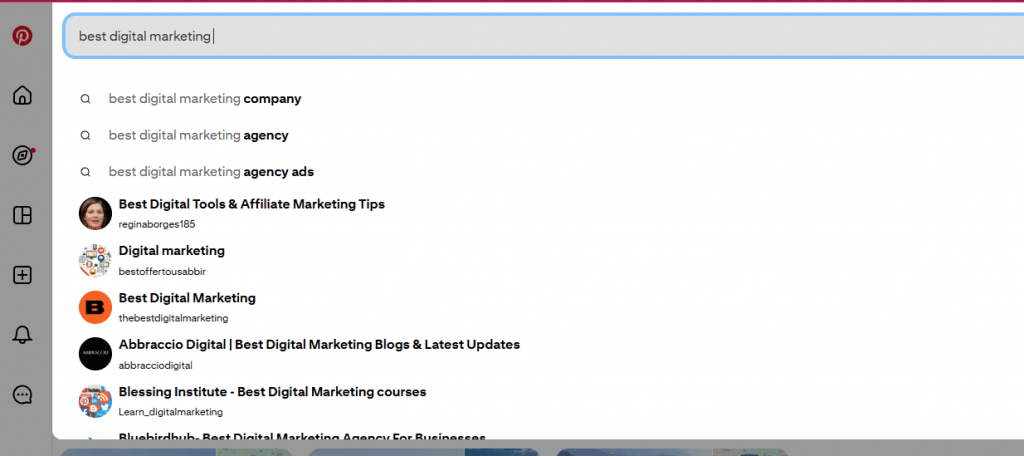This screenshot has width=1024, height=456.
Task: Open 'Best Digital Tools & Affiliate Marketing Tips' profile
Action: pos(251,204)
